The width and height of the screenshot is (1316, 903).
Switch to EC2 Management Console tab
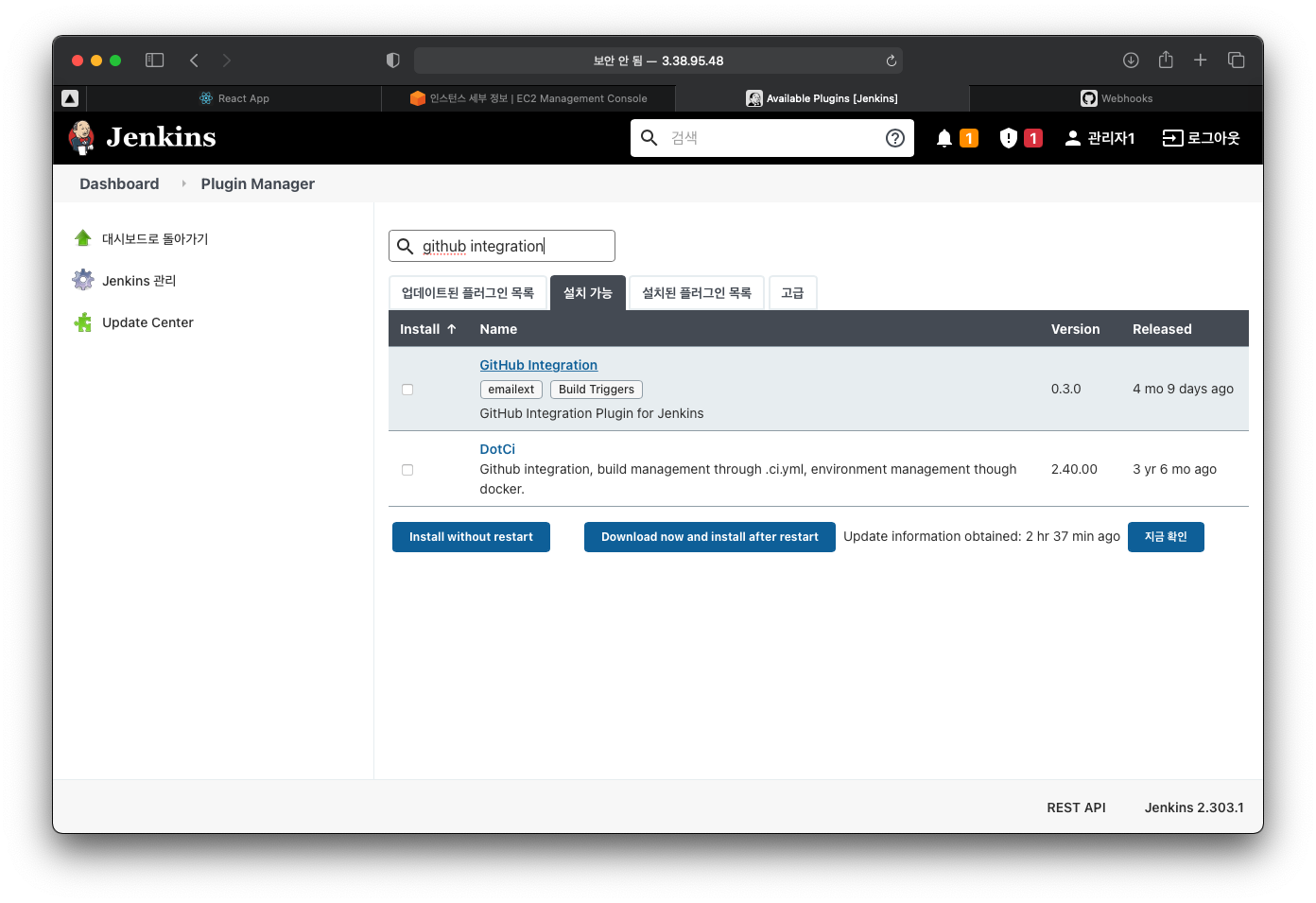tap(528, 98)
